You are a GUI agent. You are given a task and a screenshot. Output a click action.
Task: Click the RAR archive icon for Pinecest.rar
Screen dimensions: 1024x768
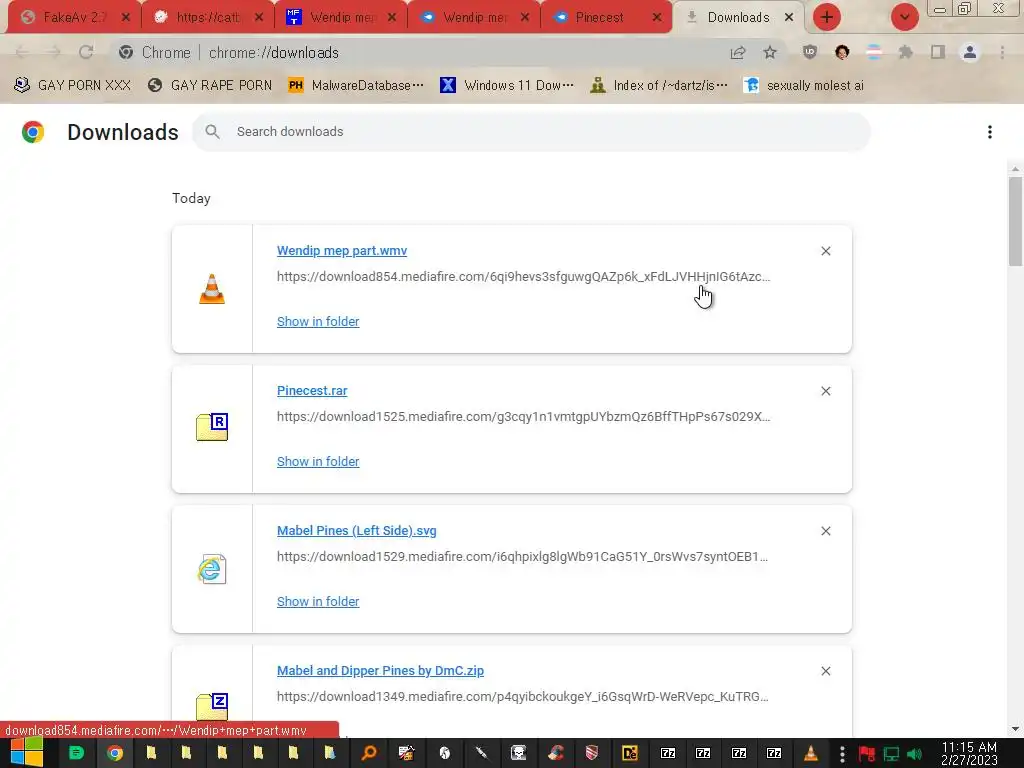(x=212, y=427)
